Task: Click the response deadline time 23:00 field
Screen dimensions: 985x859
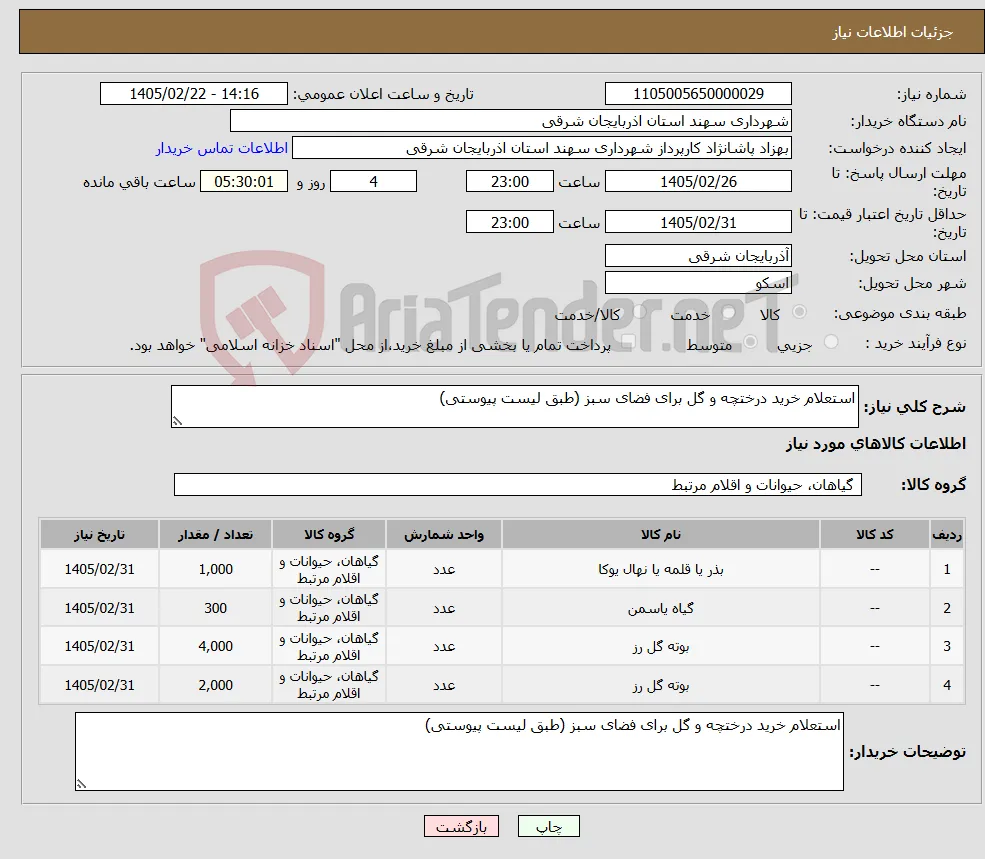Action: (509, 182)
